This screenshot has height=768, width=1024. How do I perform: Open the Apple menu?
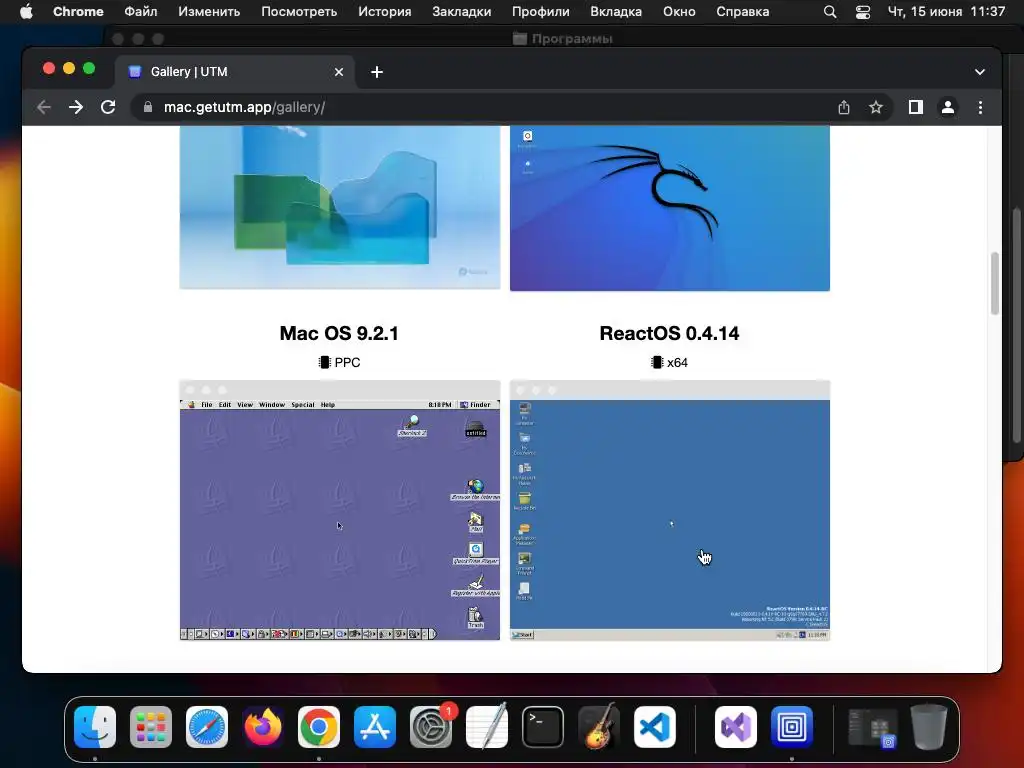click(x=26, y=12)
